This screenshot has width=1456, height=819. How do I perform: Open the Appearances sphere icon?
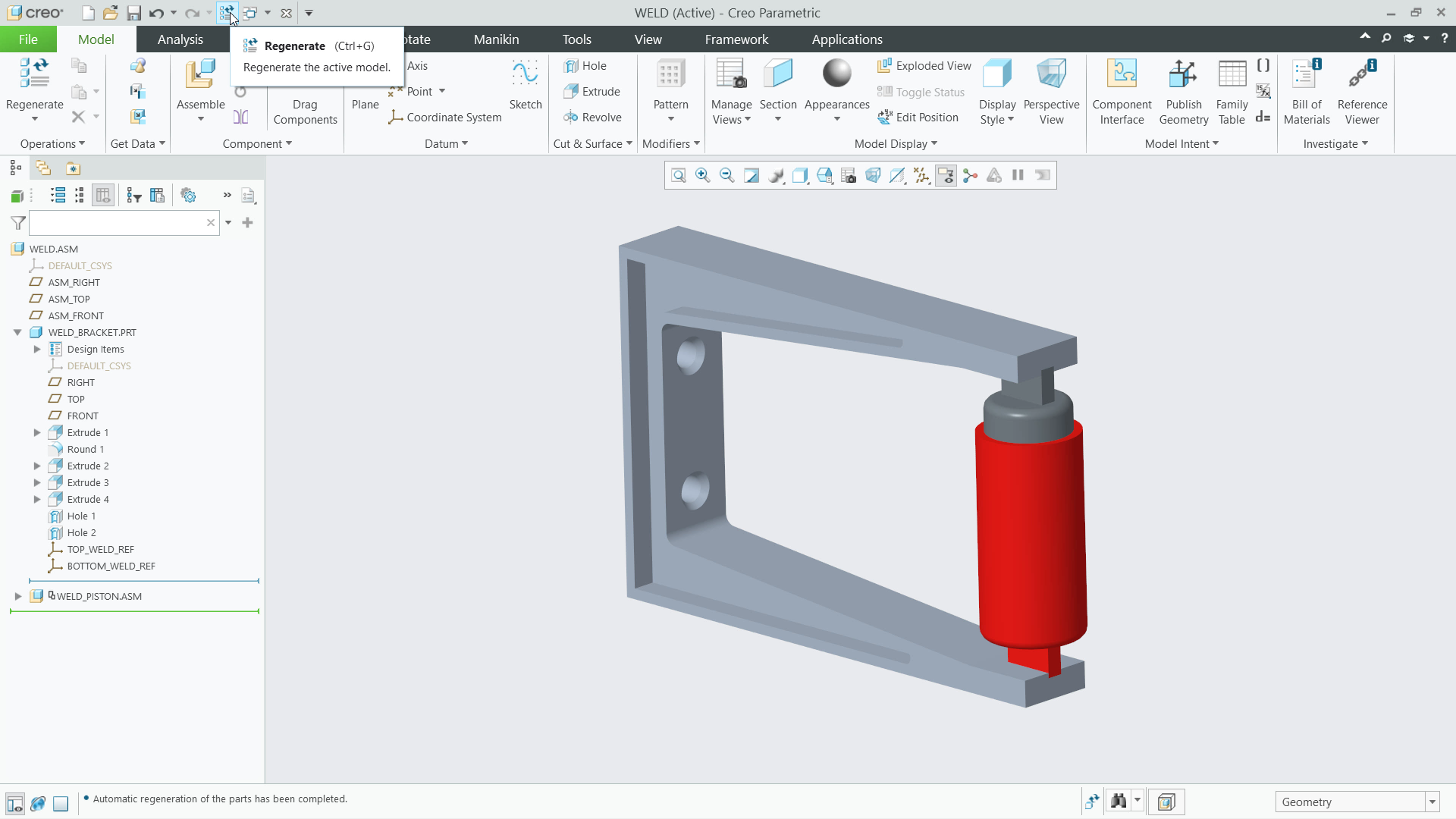click(836, 74)
